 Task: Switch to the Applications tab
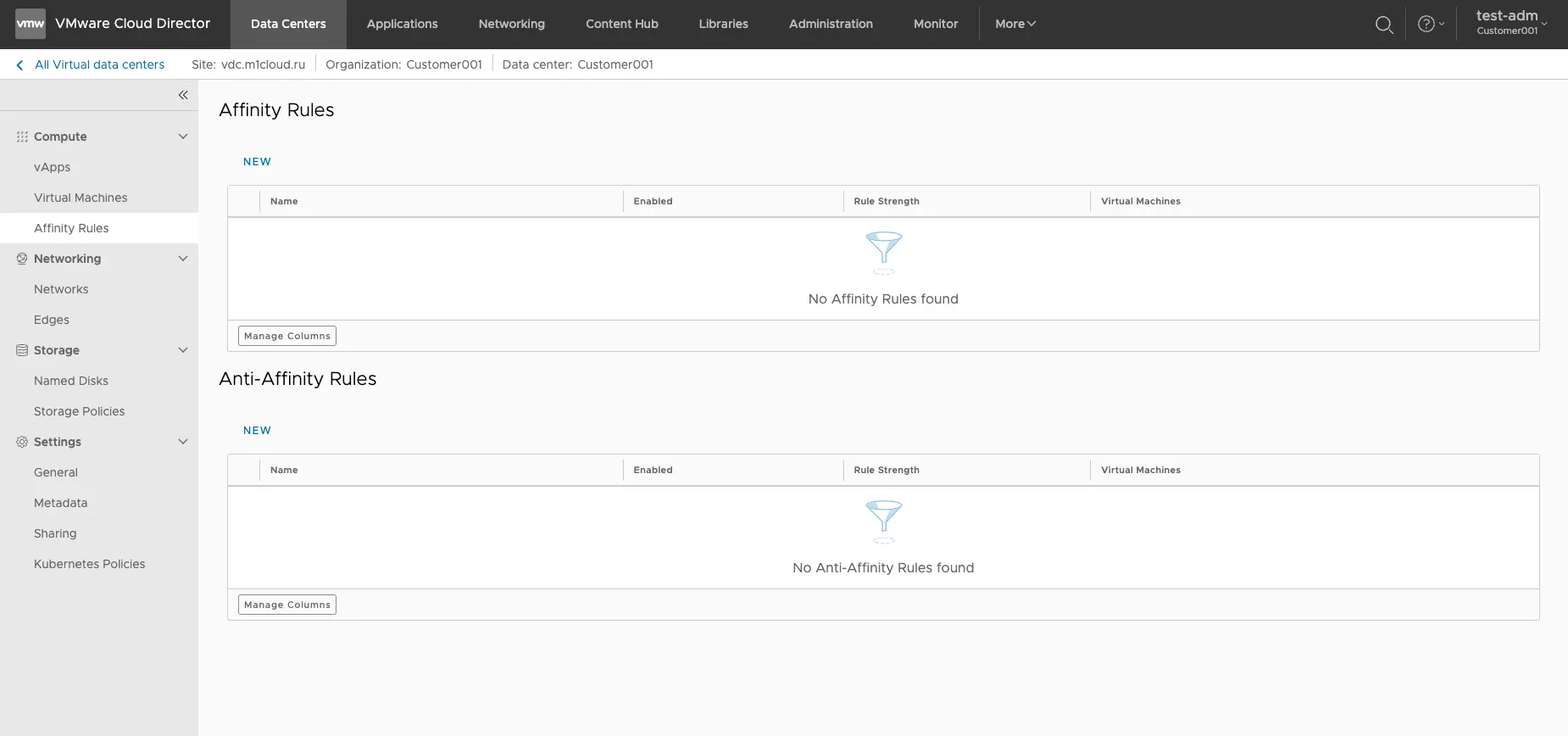(403, 24)
